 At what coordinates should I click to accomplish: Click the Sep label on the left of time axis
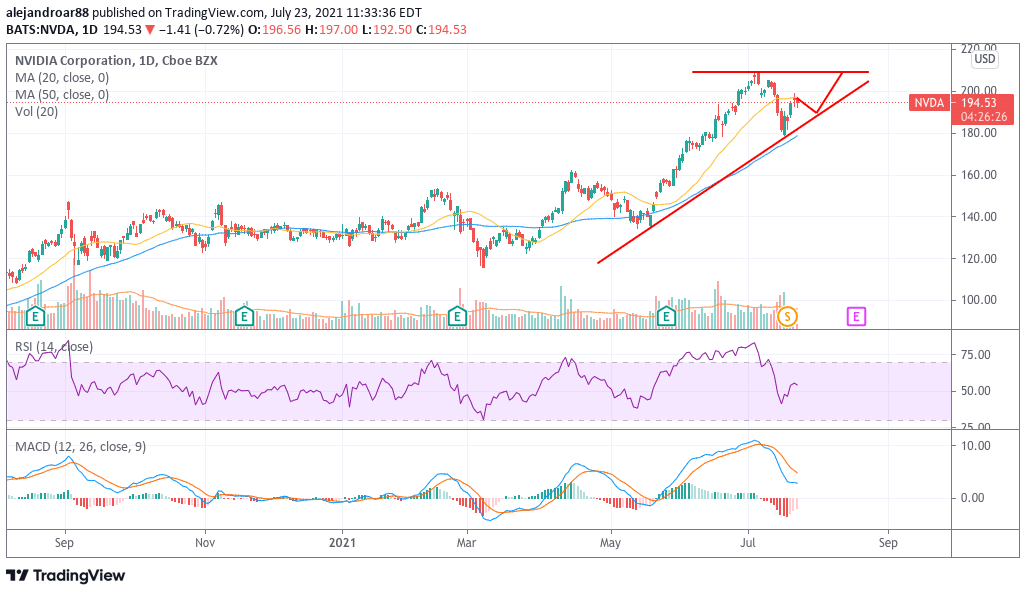[x=64, y=542]
